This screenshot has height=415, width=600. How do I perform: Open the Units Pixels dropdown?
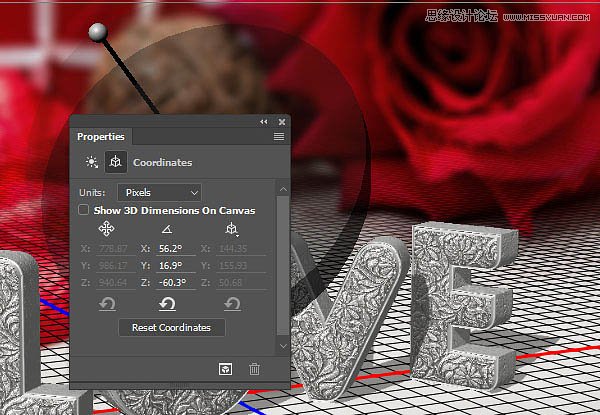coord(159,192)
